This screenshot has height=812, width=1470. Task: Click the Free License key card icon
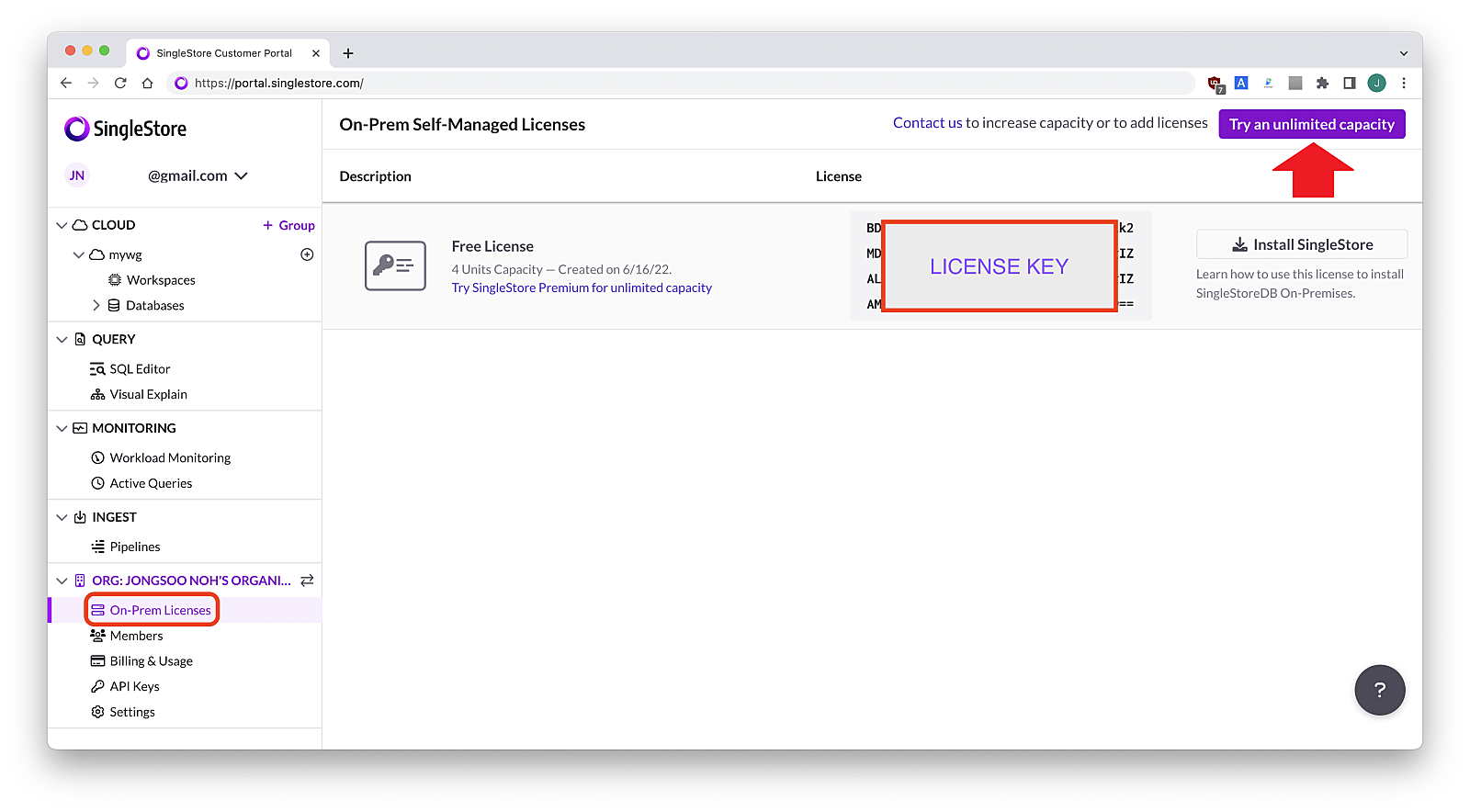395,265
